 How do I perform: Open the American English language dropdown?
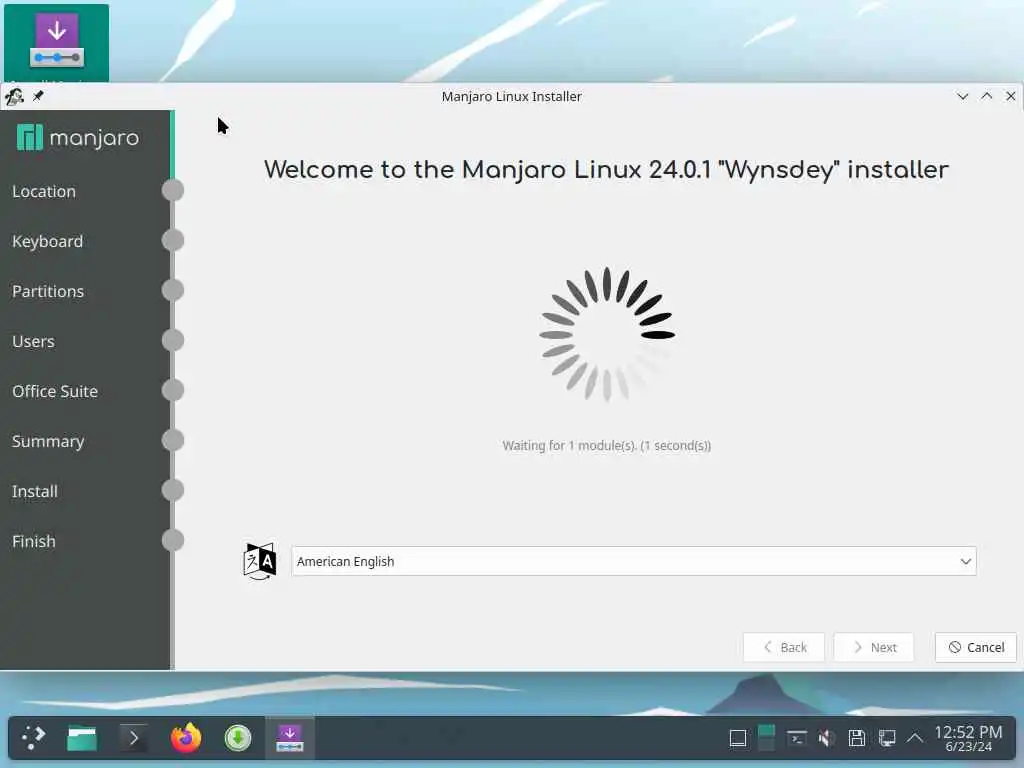tap(633, 561)
